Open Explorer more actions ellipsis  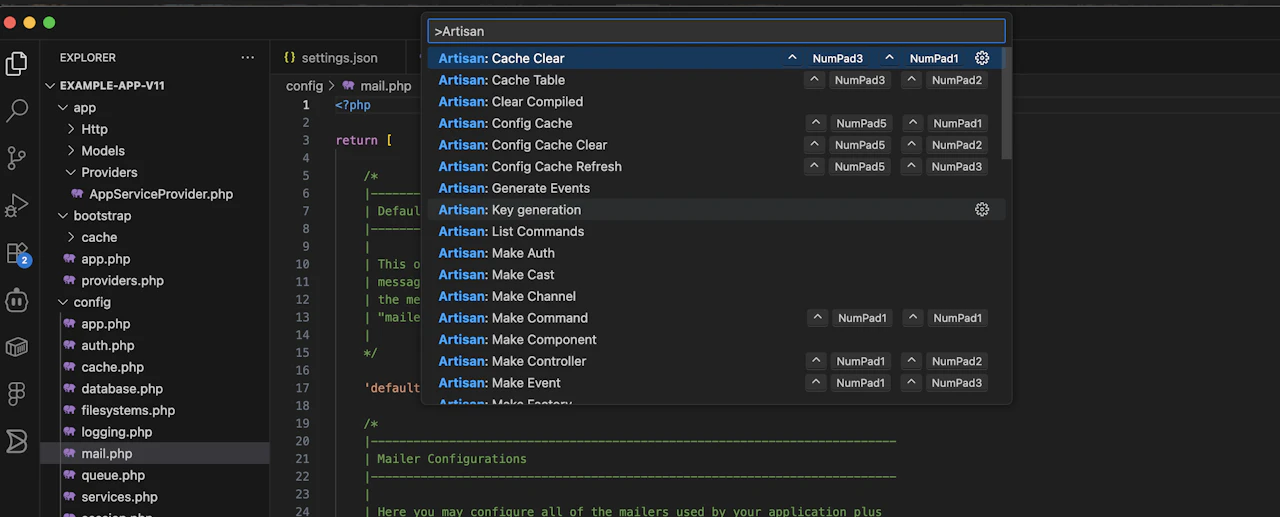click(247, 58)
